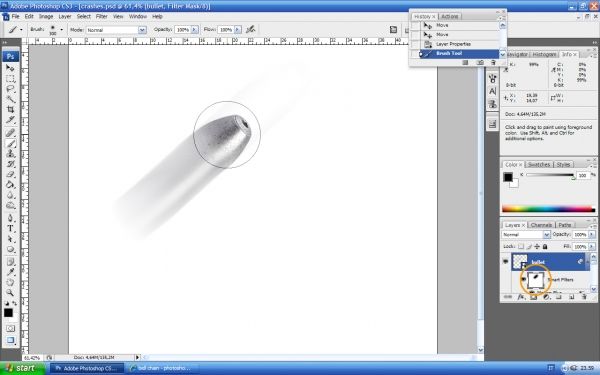Select the Rectangular Marquee tool

pos(10,79)
